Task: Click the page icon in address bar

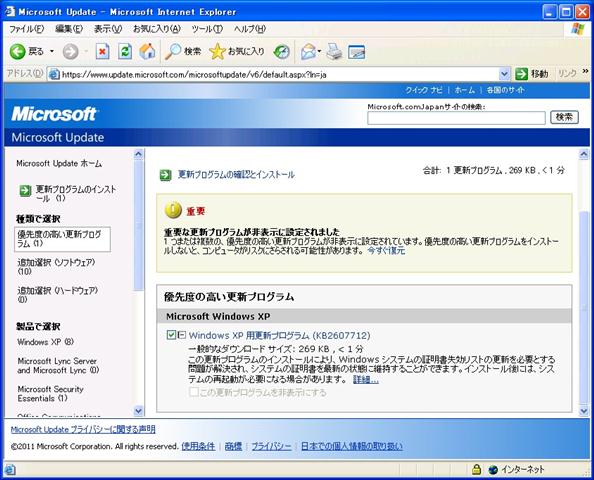Action: pyautogui.click(x=55, y=74)
